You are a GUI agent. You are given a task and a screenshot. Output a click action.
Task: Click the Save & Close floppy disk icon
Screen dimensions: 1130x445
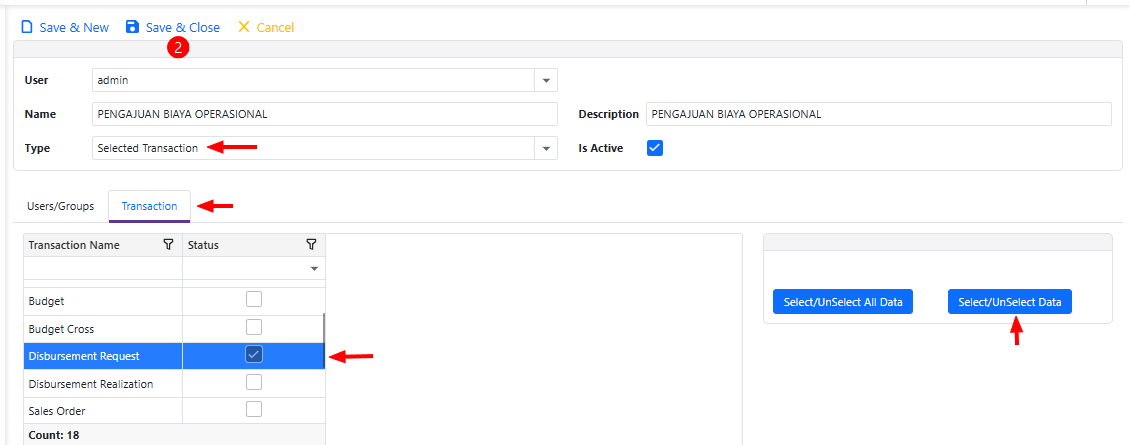click(132, 27)
